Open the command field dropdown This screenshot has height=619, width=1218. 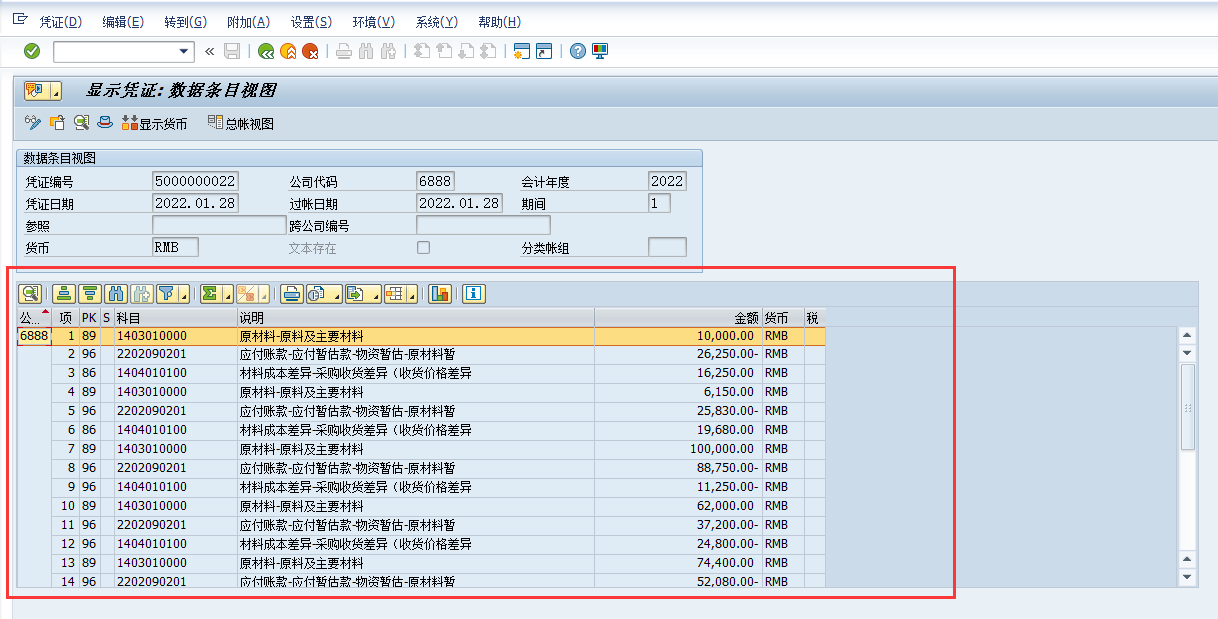183,51
